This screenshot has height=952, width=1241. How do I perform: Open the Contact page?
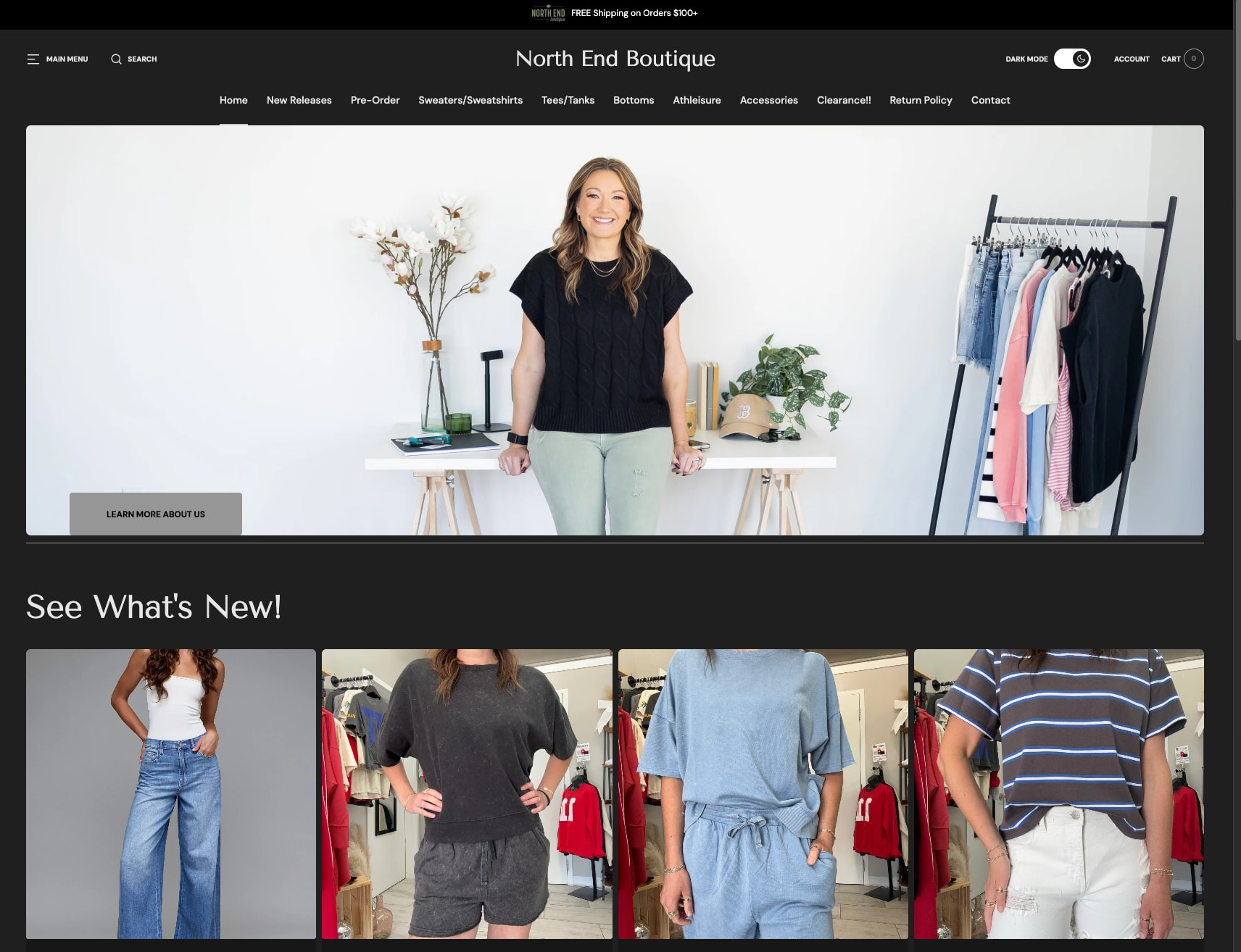click(990, 100)
